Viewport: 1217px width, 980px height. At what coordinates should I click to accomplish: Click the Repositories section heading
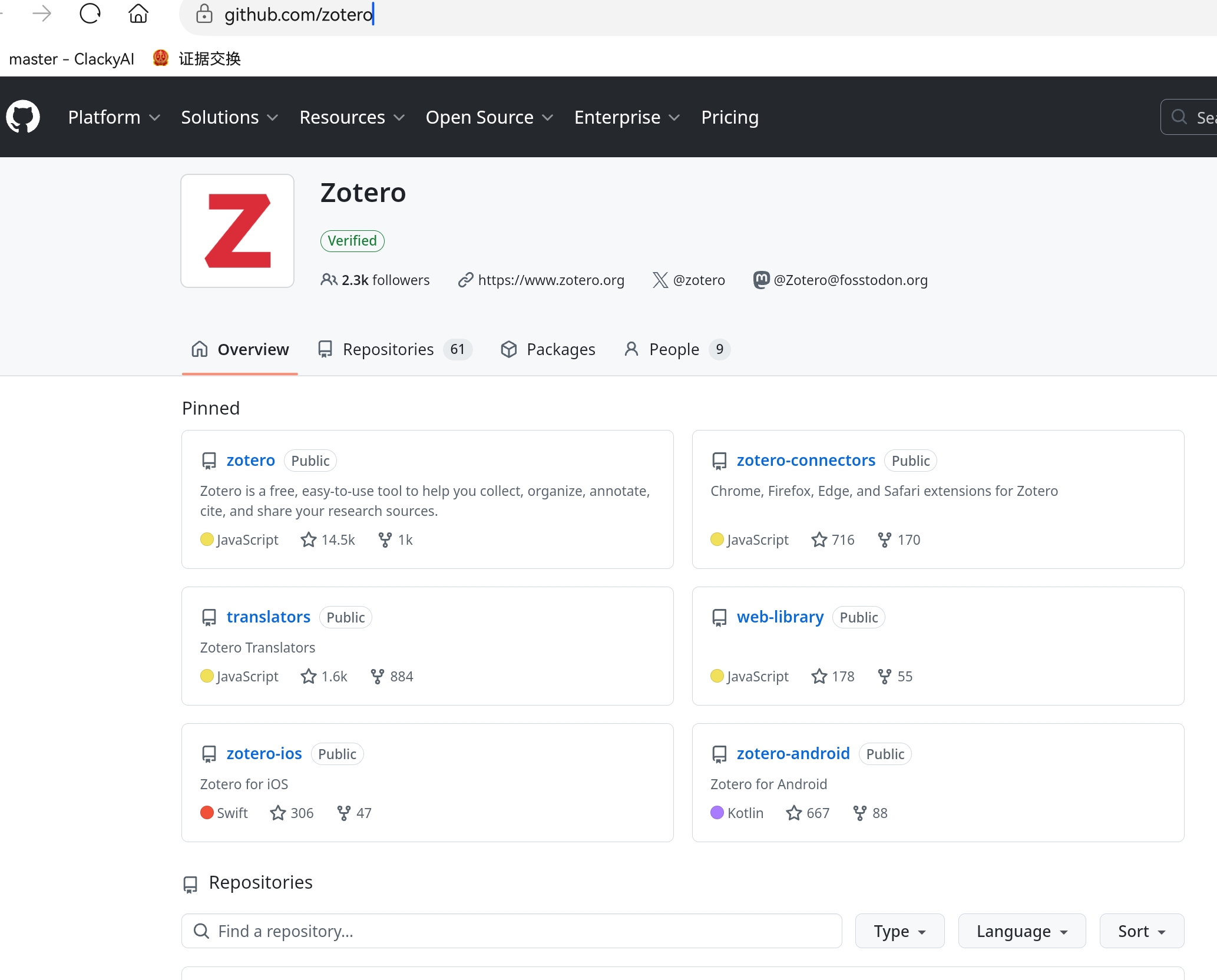click(260, 882)
